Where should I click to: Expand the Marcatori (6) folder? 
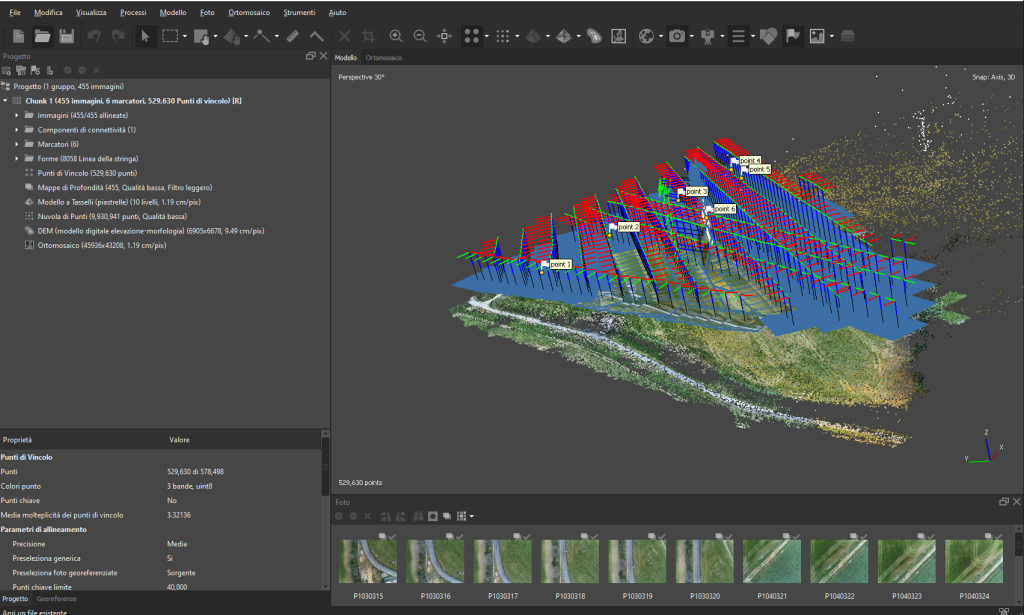coord(16,144)
